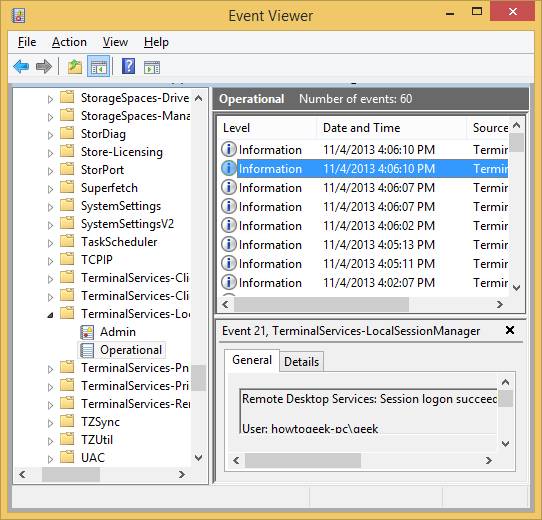The width and height of the screenshot is (542, 520).
Task: Click info icon of 4:06:02 PM event
Action: (x=228, y=225)
